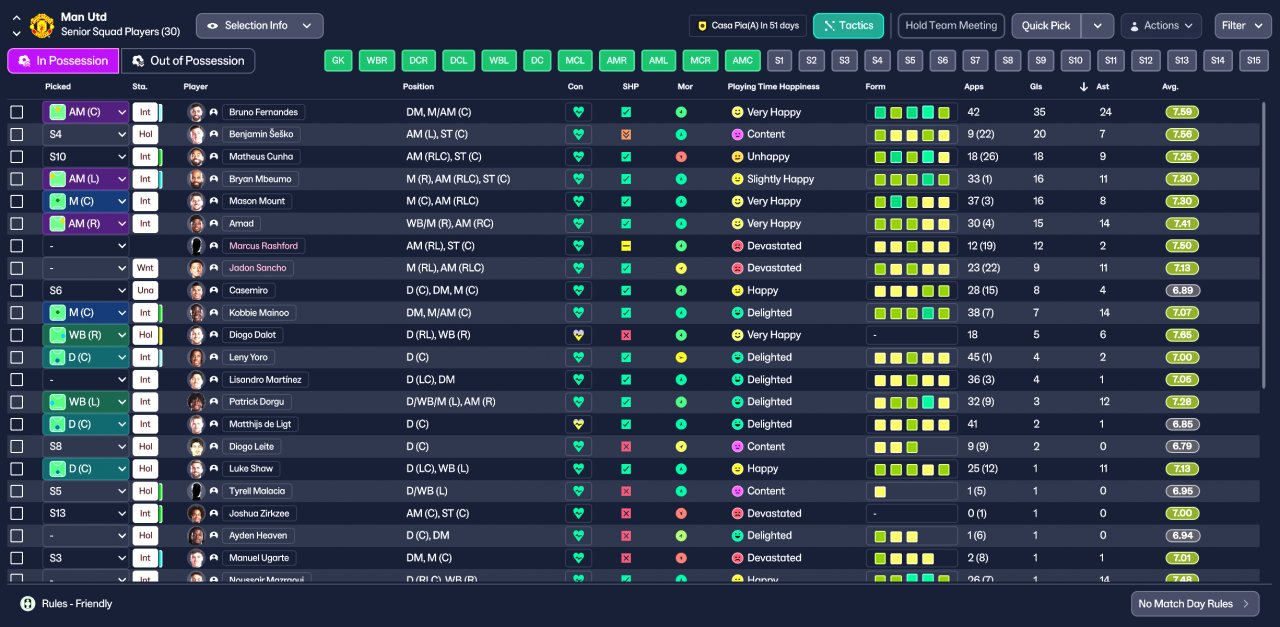
Task: Click Kobbie Mainoo's condition heart icon
Action: (578, 313)
